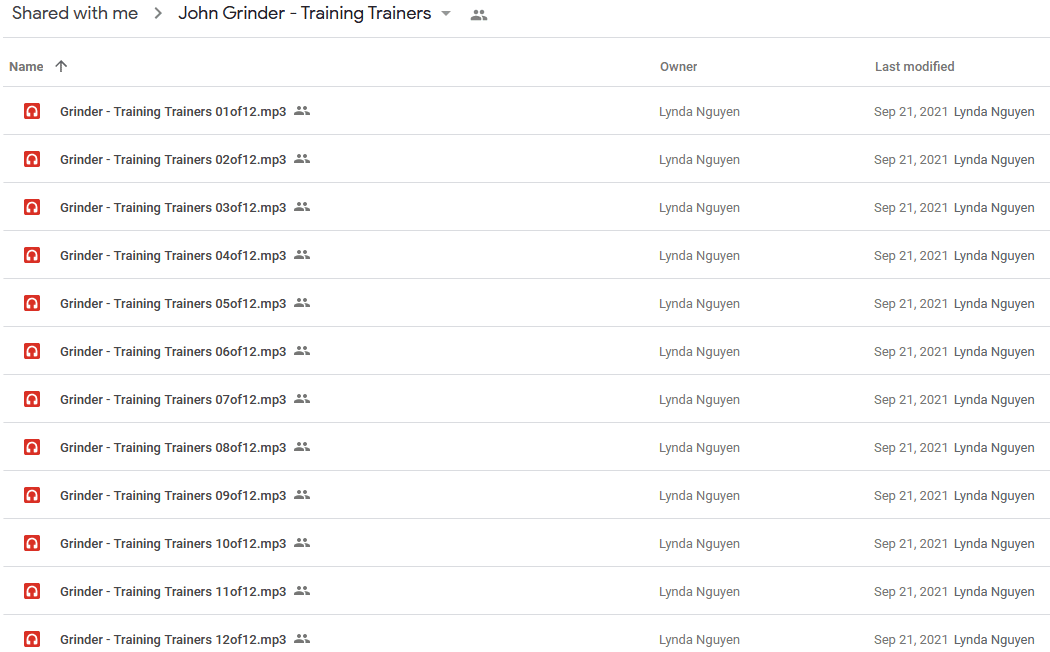Click audio icon of Training Trainers 07of12.mp3
1050x652 pixels.
[31, 400]
